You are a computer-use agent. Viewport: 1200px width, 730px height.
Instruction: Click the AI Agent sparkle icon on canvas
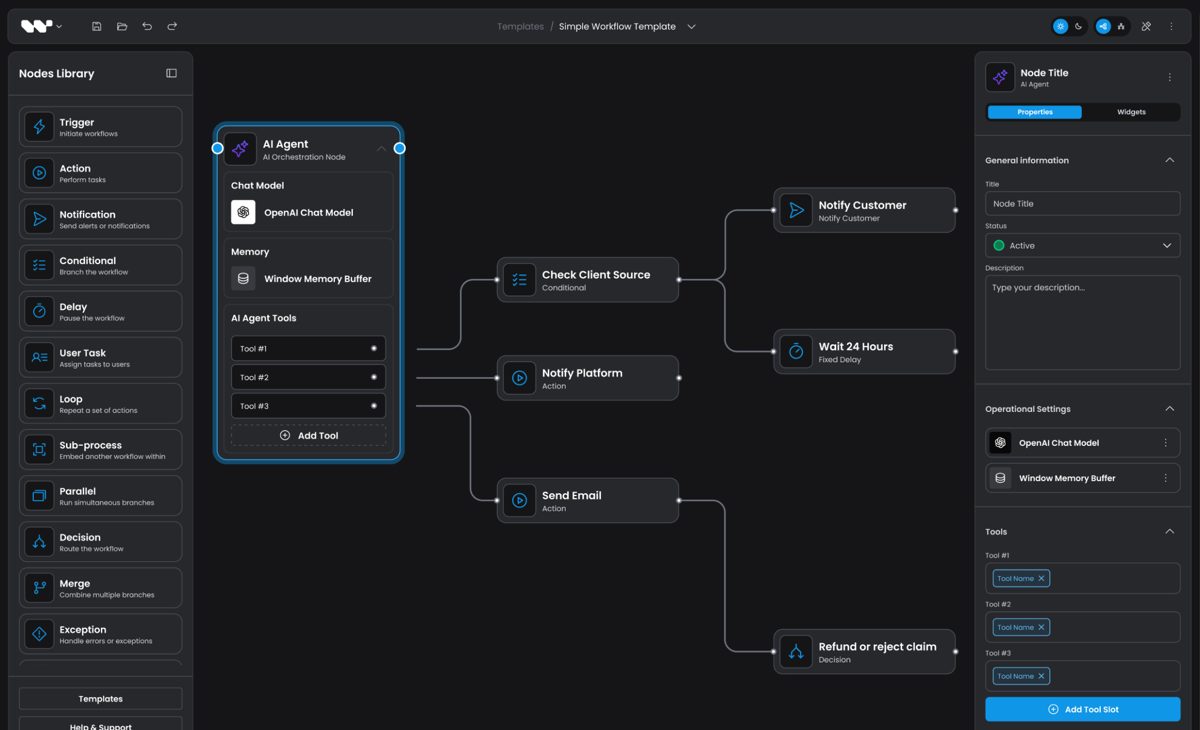(240, 149)
